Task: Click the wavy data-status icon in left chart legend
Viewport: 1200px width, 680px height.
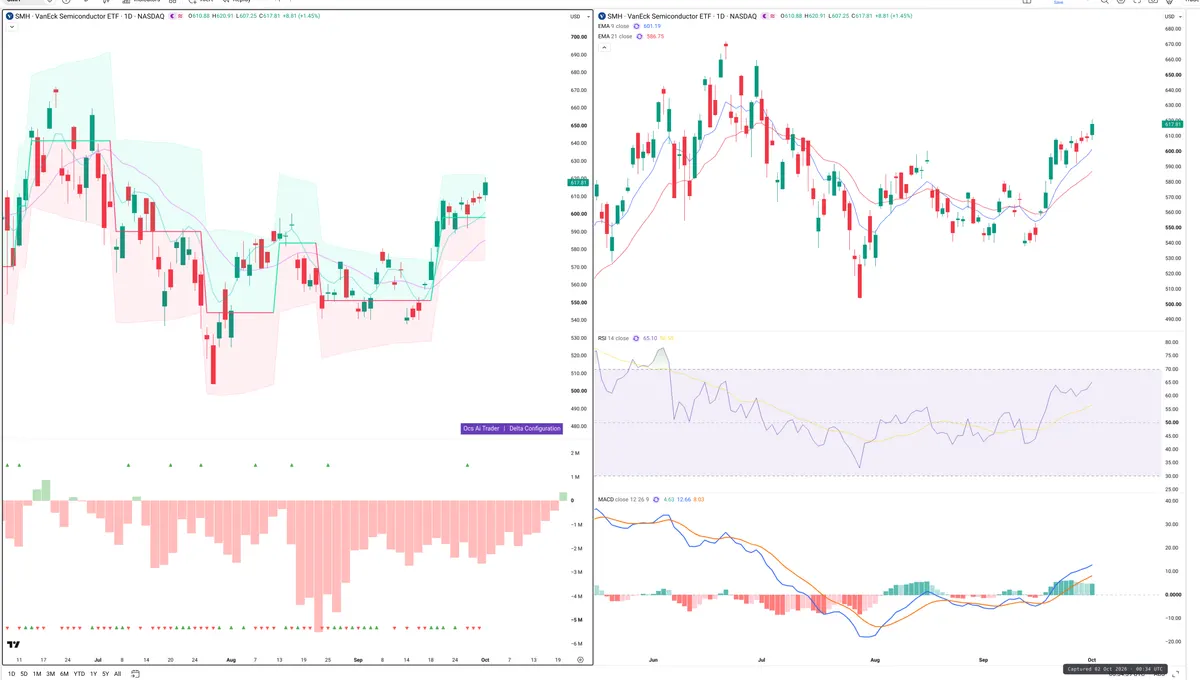Action: pos(182,16)
